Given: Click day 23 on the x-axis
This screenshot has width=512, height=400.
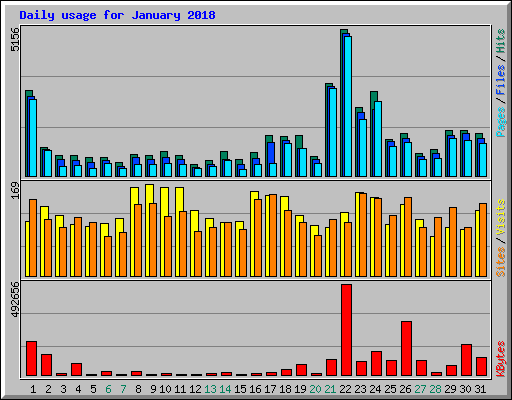Looking at the screenshot, I should pos(360,389).
